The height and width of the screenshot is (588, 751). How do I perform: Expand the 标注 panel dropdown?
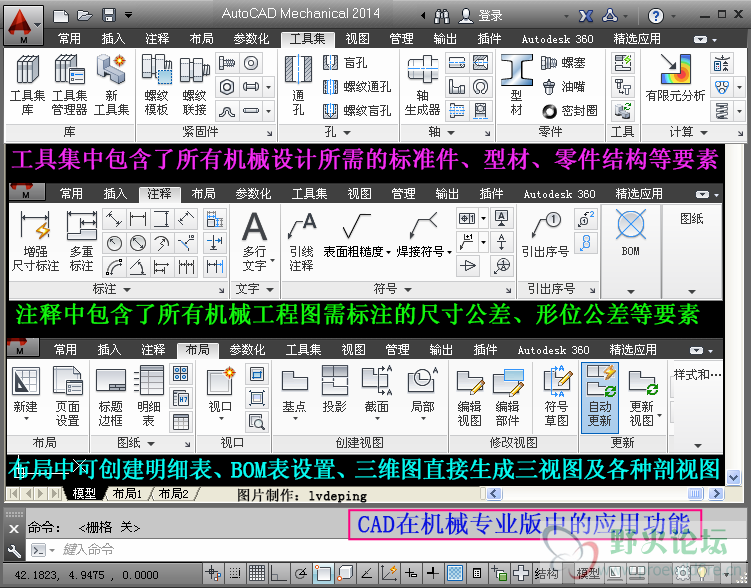(127, 290)
